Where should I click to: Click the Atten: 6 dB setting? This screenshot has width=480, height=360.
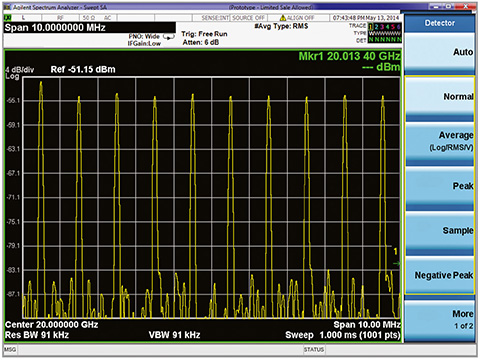coord(201,42)
